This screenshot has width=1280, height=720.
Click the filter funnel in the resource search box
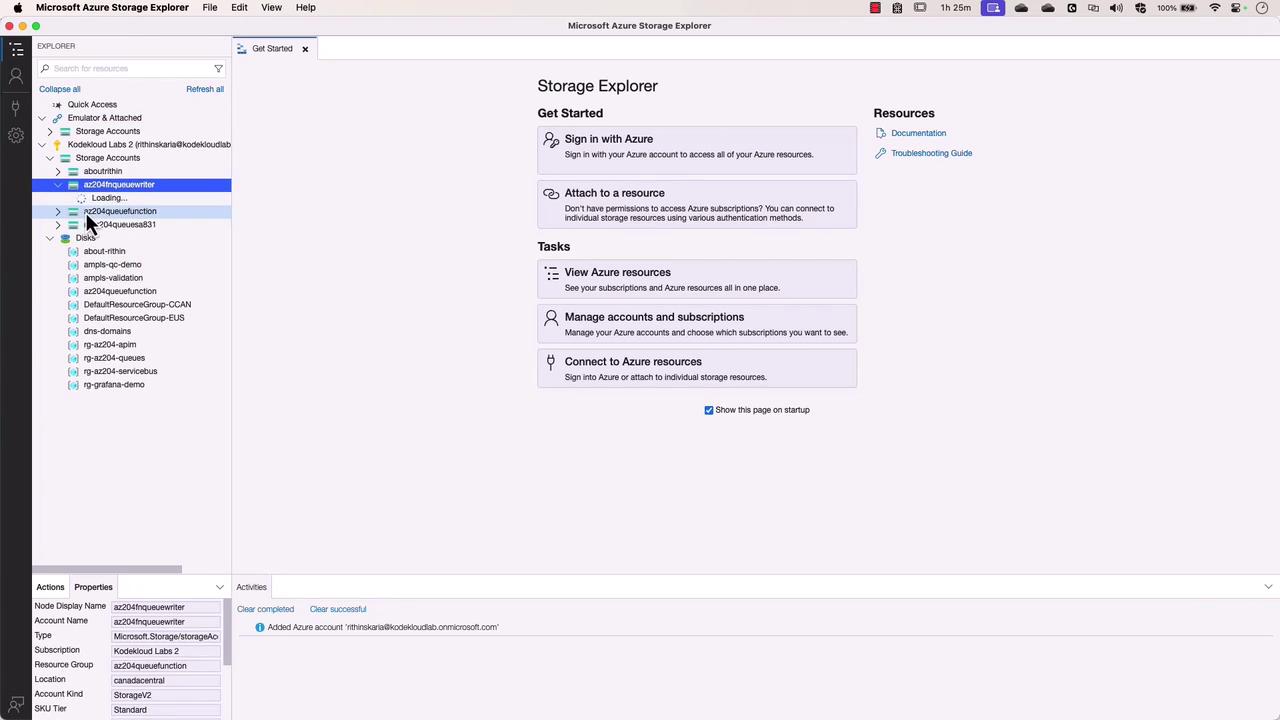click(x=218, y=69)
